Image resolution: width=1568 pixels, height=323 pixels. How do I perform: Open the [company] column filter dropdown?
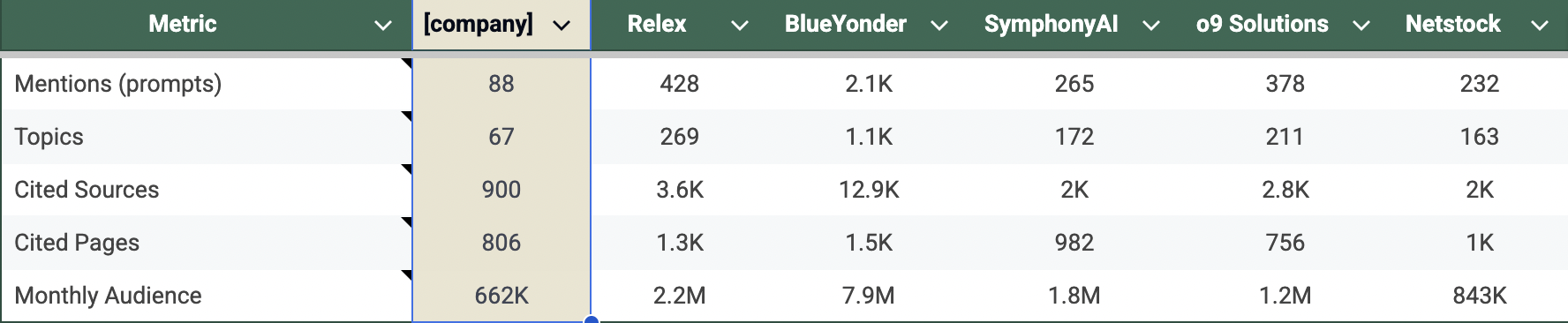click(562, 26)
